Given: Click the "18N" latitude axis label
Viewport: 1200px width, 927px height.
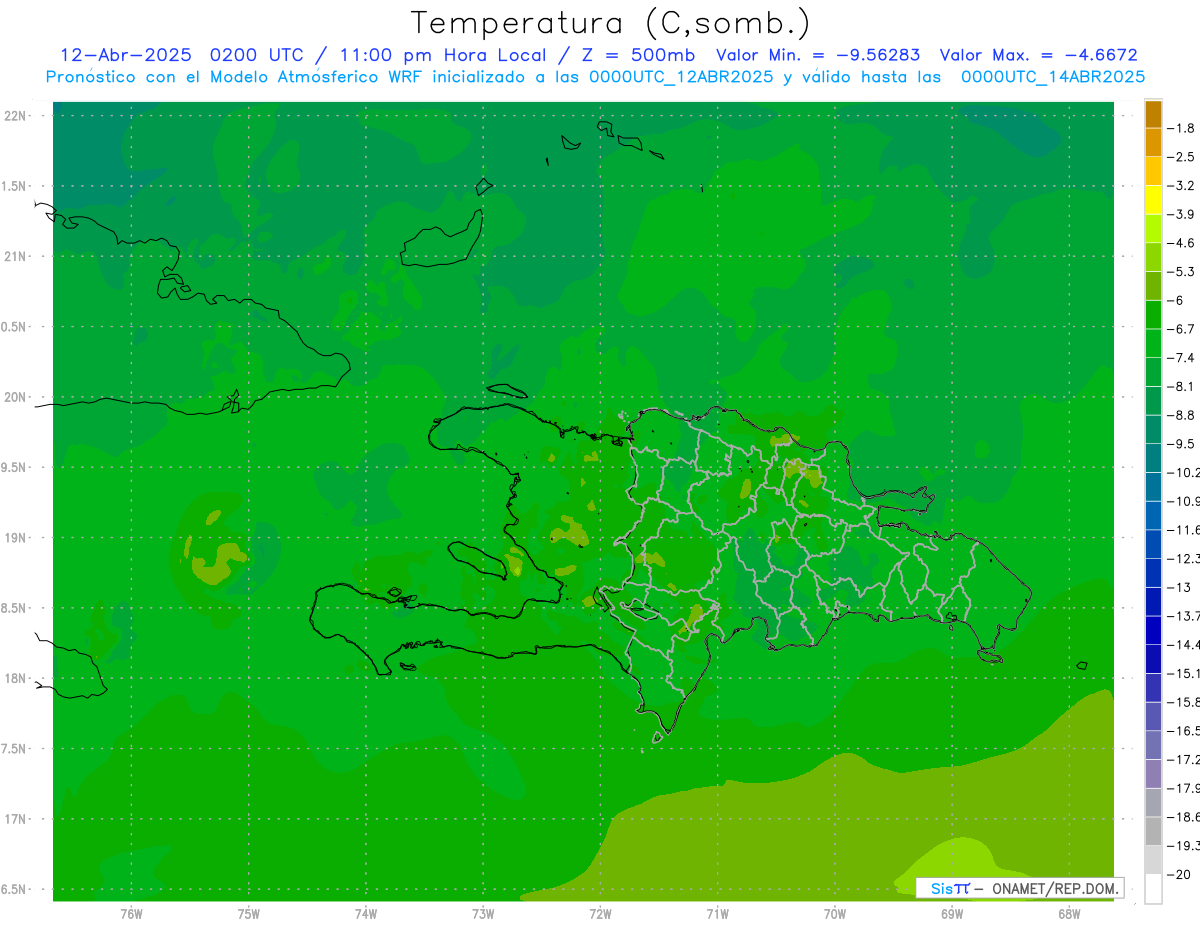Looking at the screenshot, I should coord(15,678).
